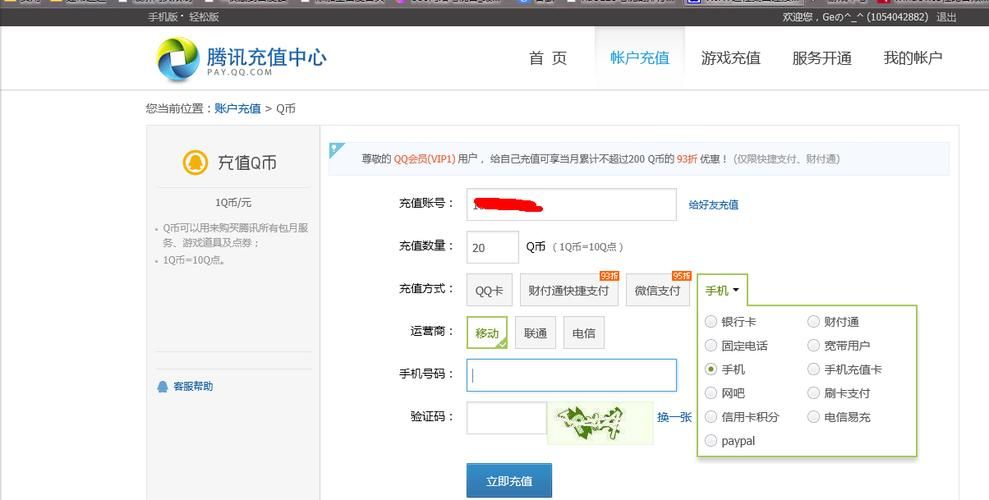Select 联通 carrier
Image resolution: width=989 pixels, height=500 pixels.
(x=535, y=332)
